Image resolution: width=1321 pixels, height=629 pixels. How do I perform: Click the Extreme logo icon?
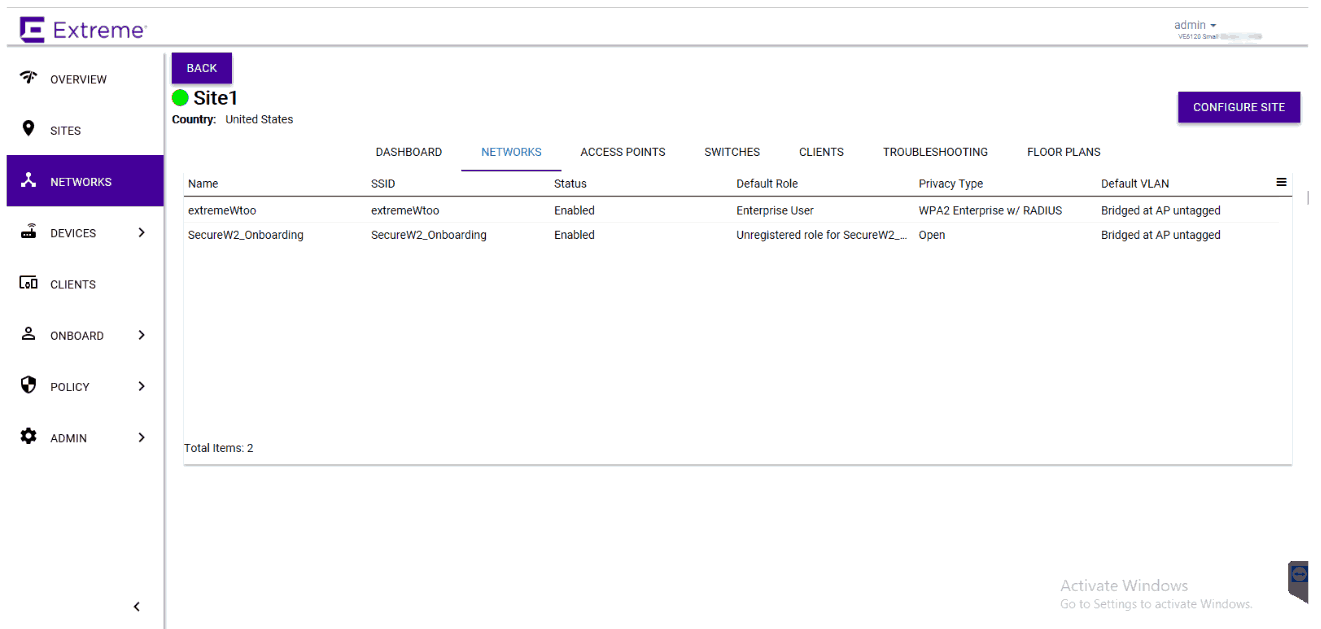(x=32, y=30)
